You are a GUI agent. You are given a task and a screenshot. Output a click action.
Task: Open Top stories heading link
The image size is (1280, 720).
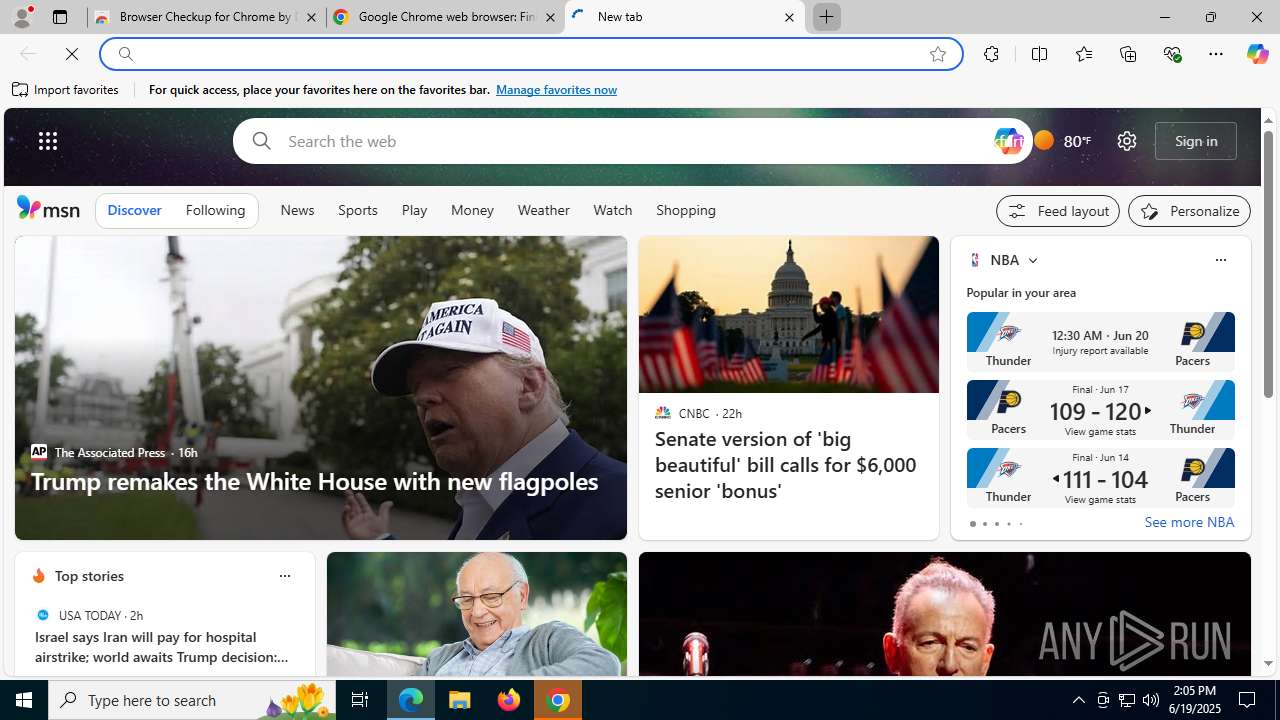[89, 576]
